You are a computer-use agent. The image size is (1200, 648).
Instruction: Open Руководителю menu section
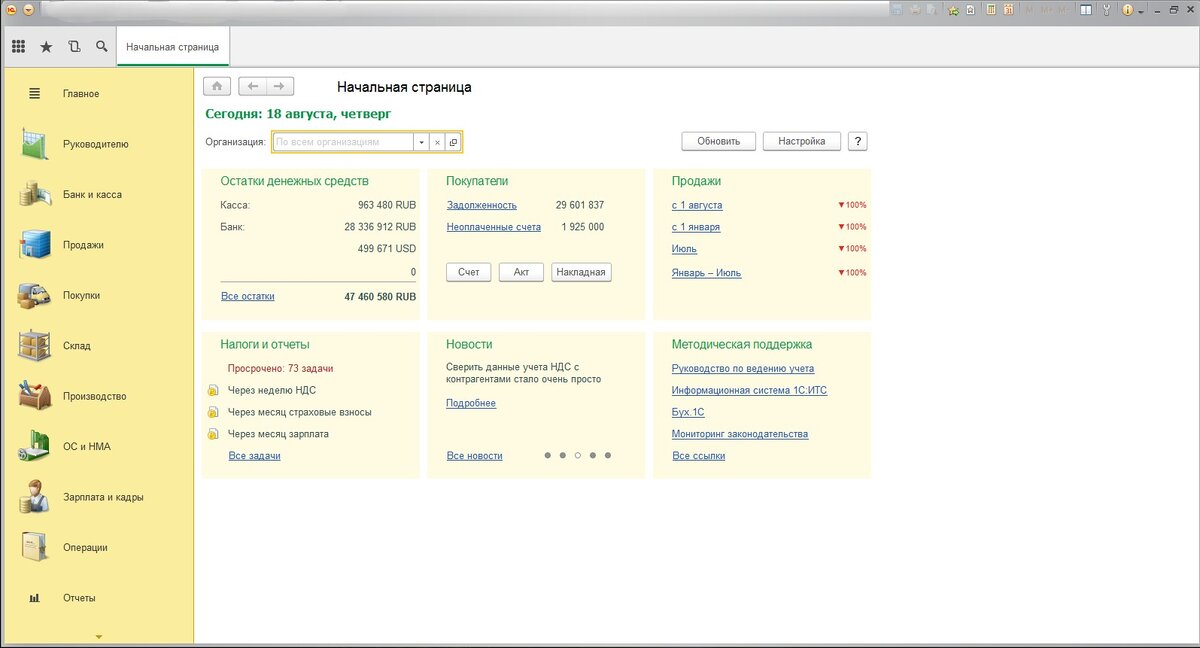click(95, 144)
